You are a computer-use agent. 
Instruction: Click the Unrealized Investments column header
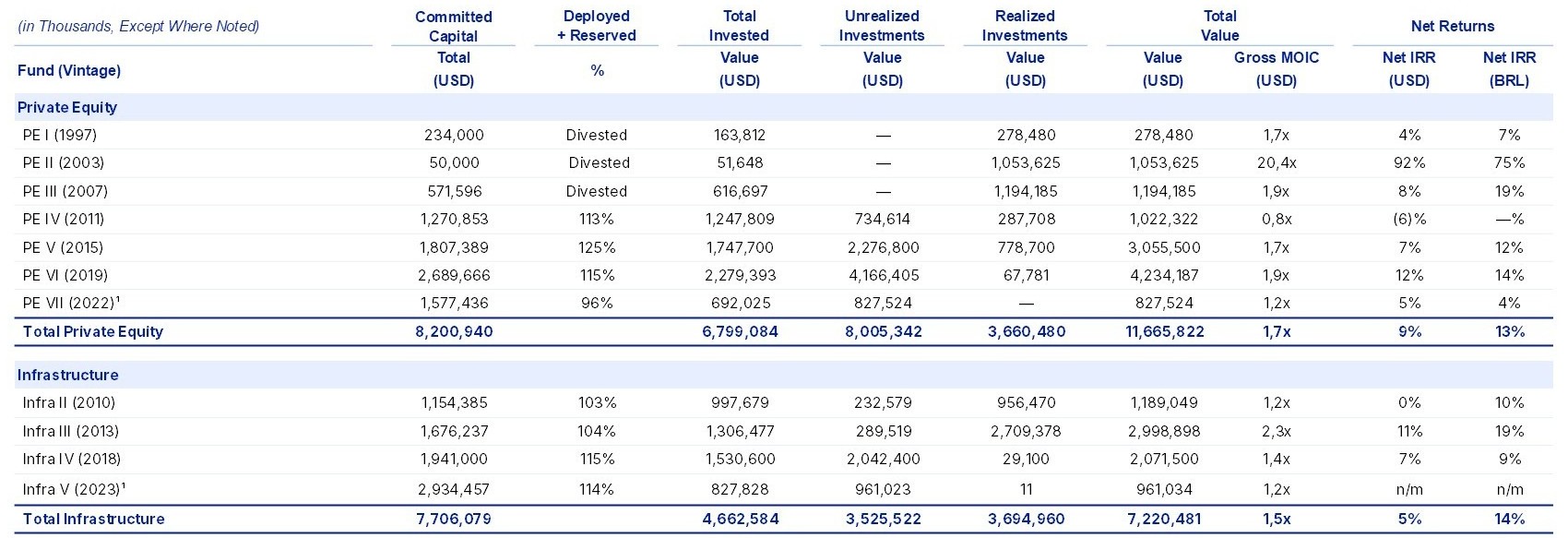(x=882, y=26)
